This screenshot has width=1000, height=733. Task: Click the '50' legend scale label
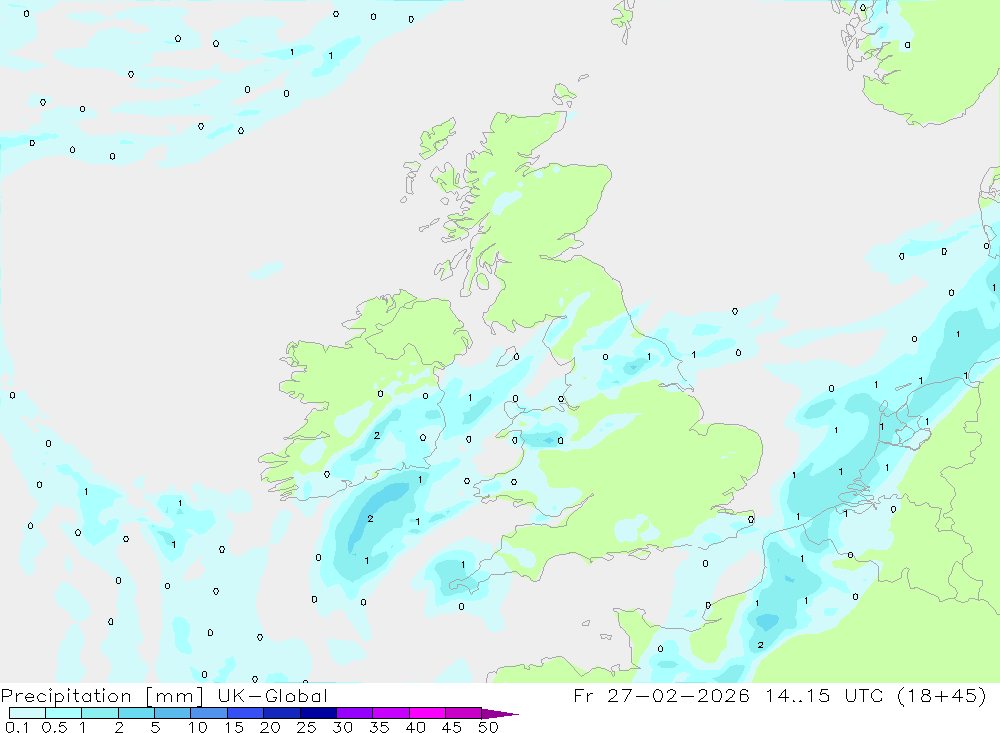tap(488, 727)
